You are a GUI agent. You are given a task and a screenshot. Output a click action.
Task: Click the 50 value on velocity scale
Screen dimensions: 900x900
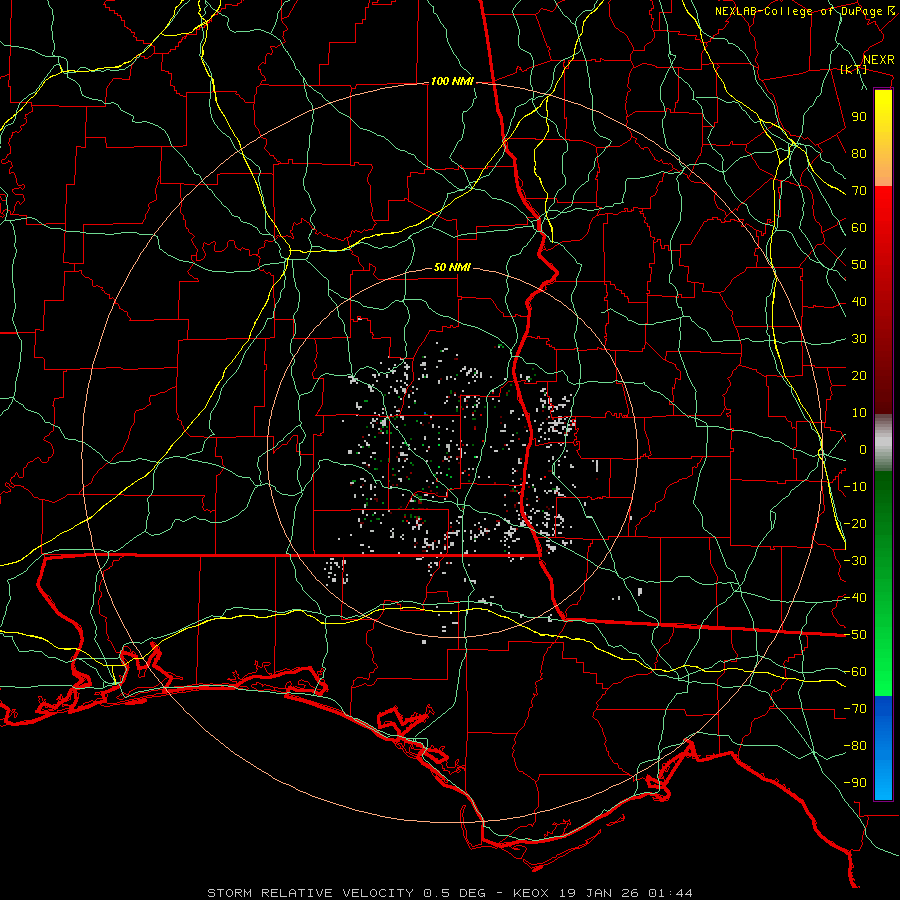859,265
